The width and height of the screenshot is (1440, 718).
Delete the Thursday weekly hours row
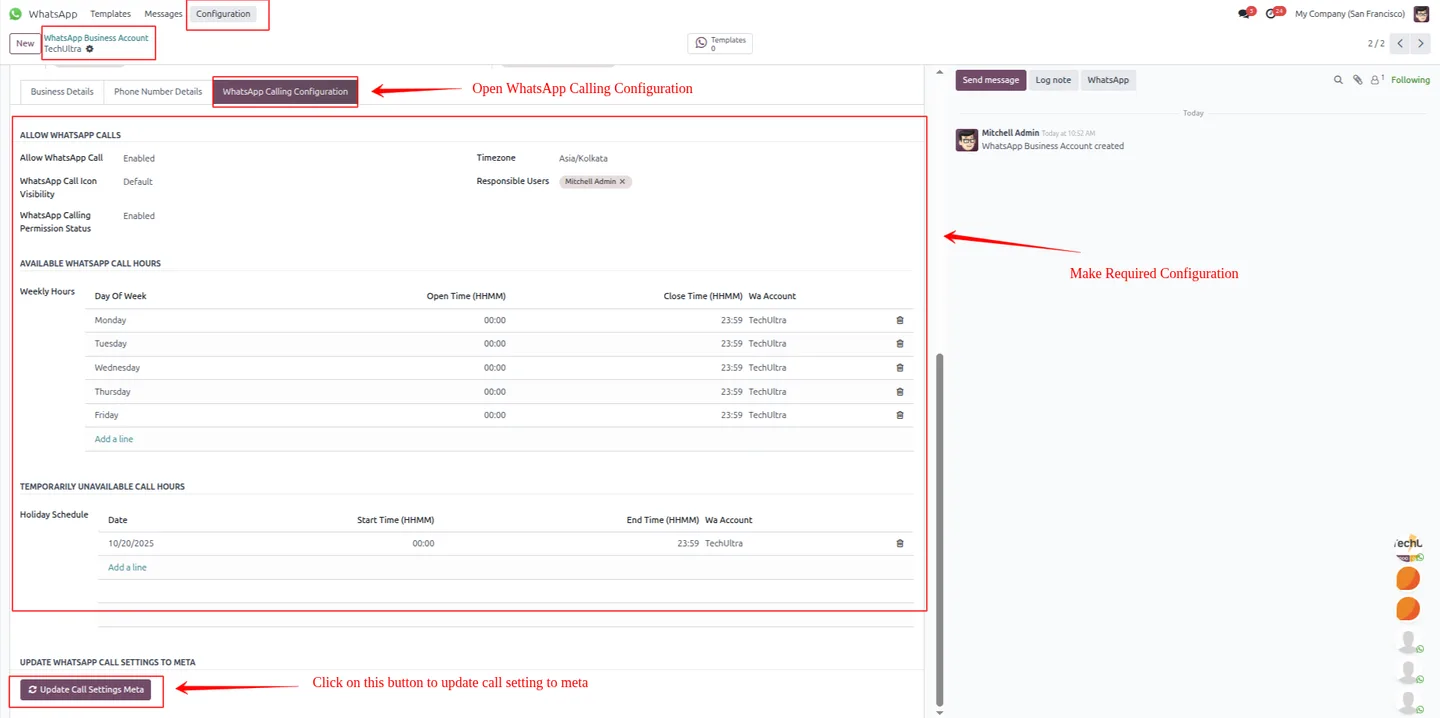coord(900,392)
